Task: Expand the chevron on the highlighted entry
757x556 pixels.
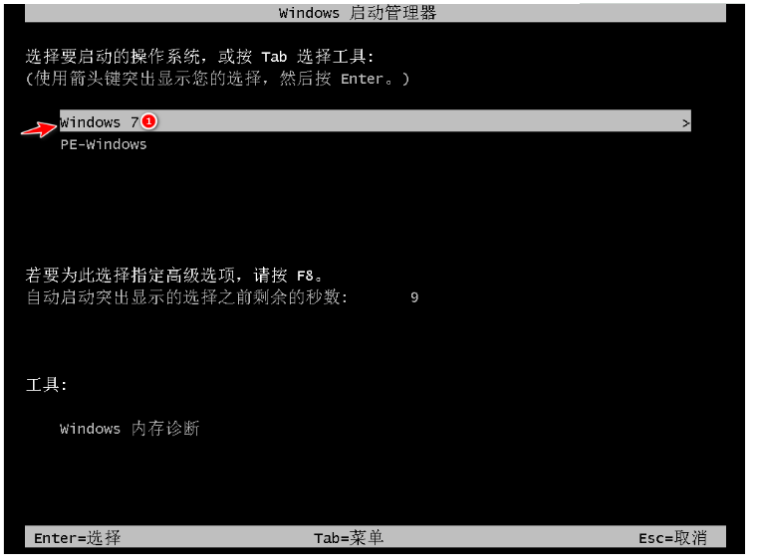Action: pos(685,123)
